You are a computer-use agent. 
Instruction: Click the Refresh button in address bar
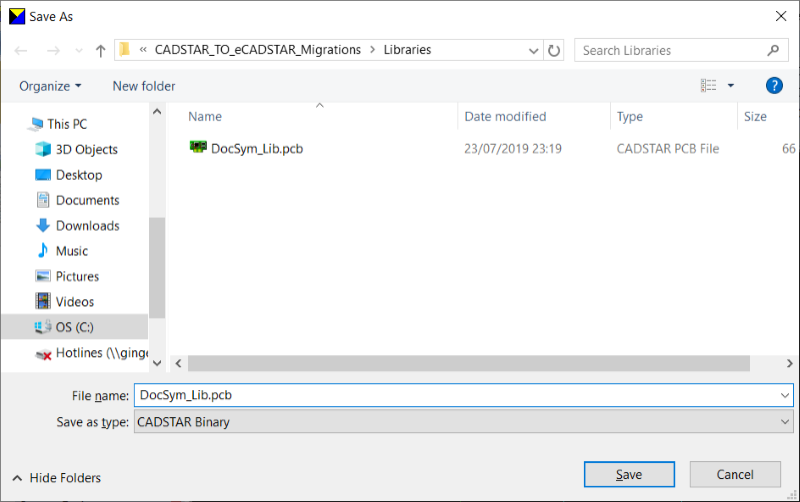pyautogui.click(x=555, y=50)
